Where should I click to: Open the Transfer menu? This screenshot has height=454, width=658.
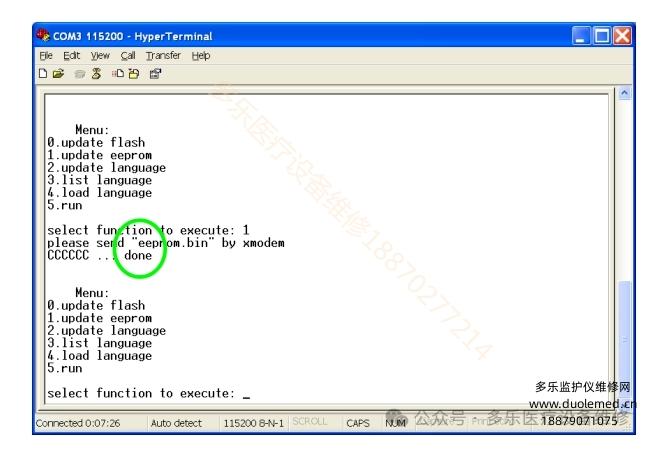pos(163,56)
